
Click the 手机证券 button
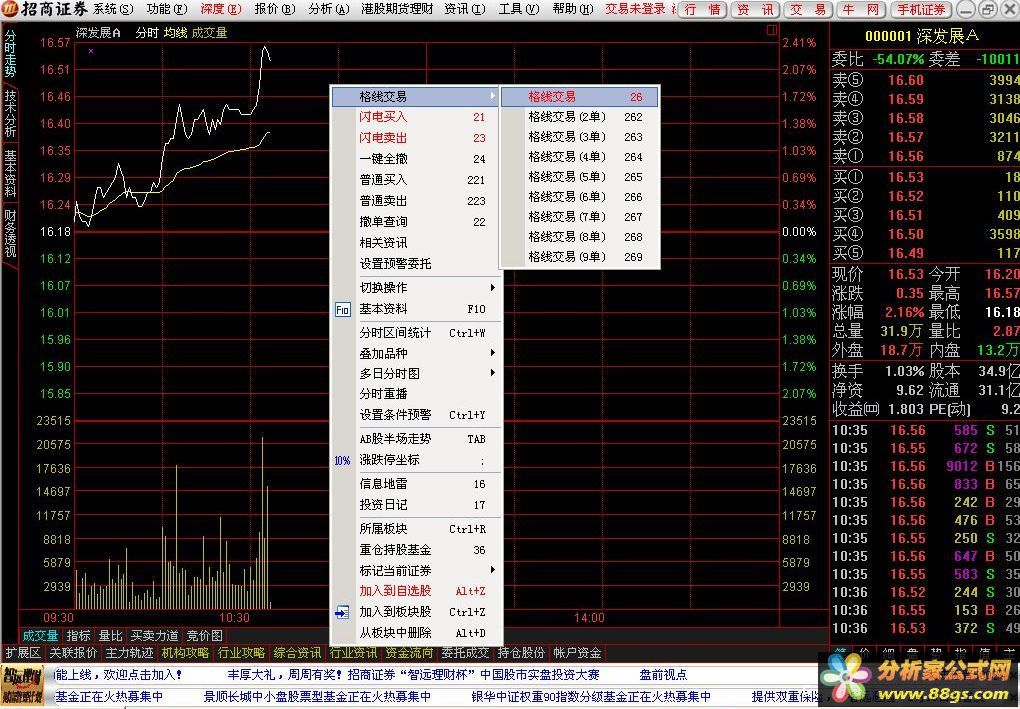[x=921, y=10]
